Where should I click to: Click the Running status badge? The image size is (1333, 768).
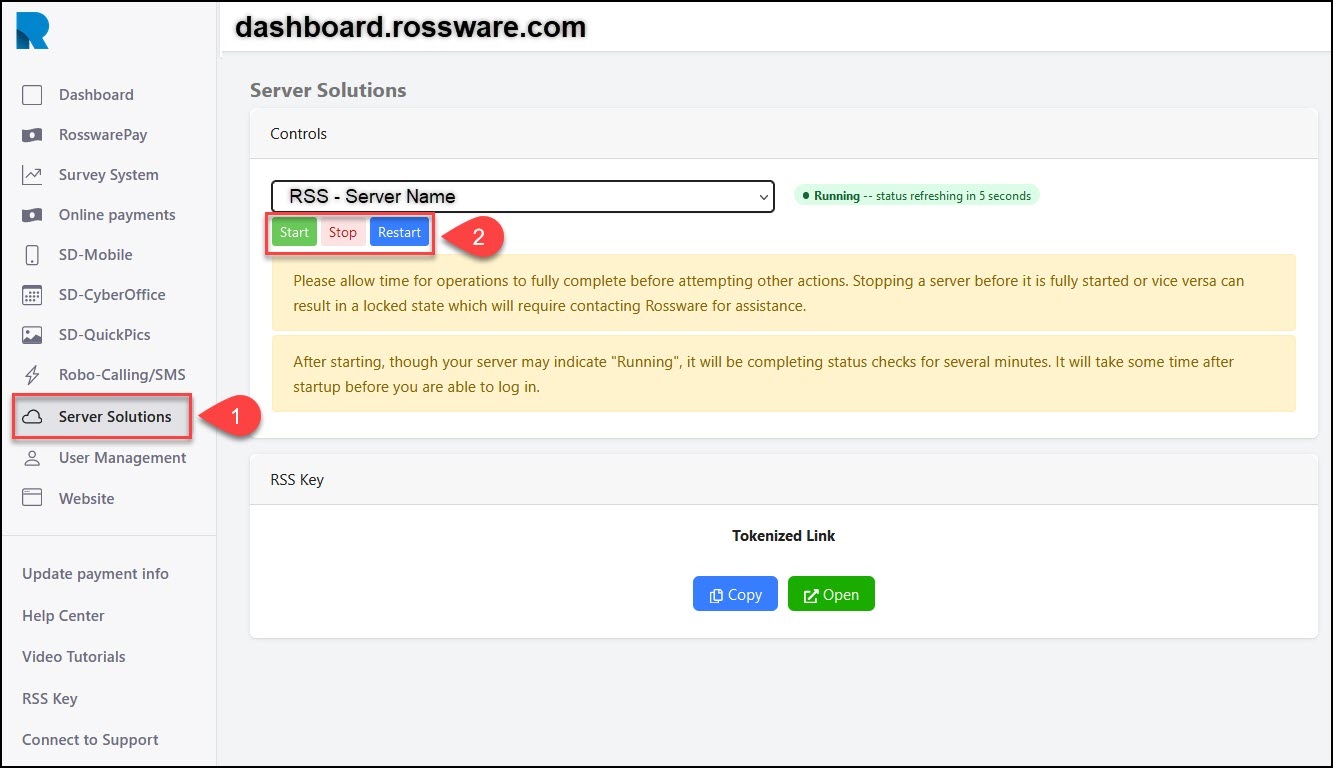point(917,196)
